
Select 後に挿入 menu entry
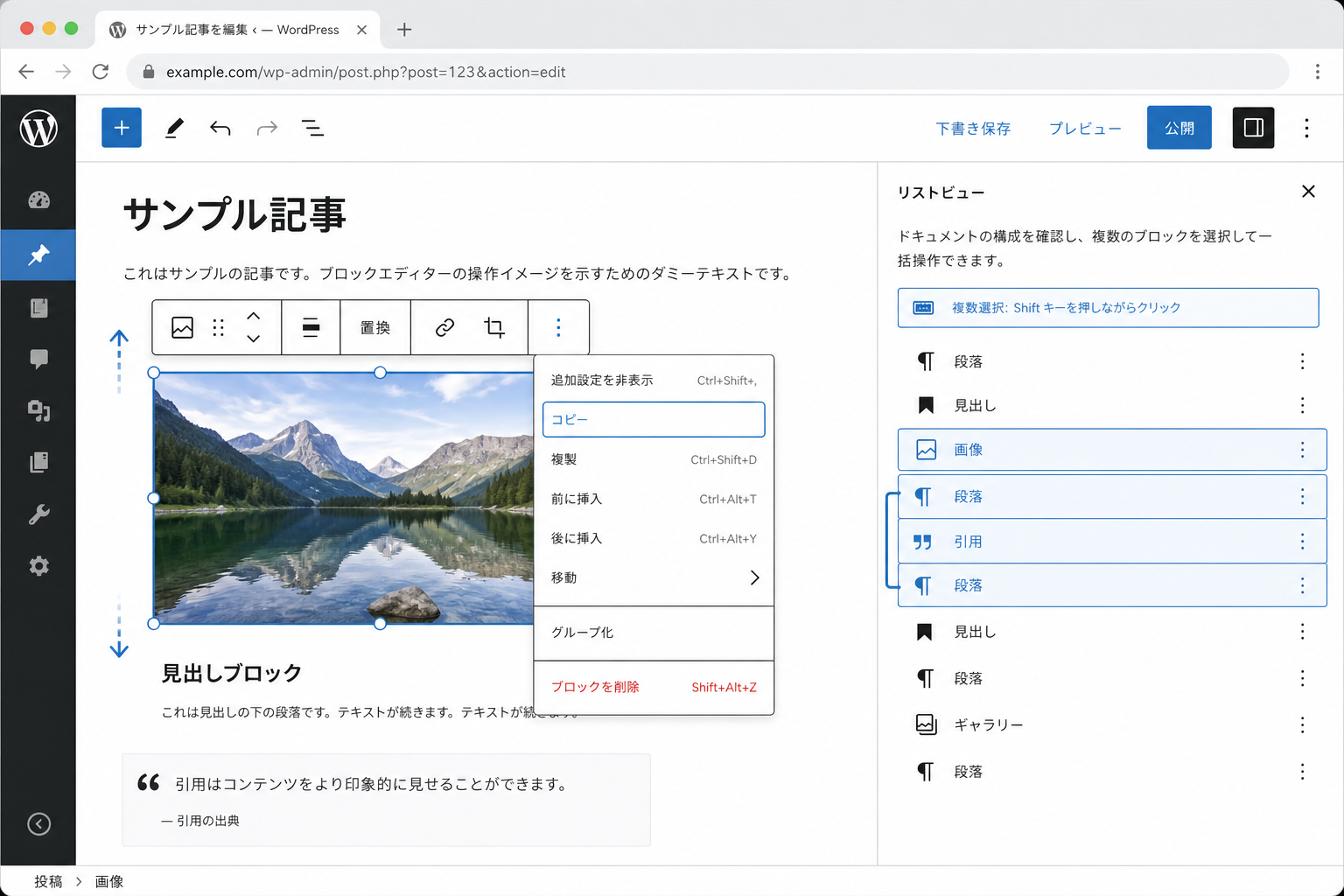tap(654, 538)
